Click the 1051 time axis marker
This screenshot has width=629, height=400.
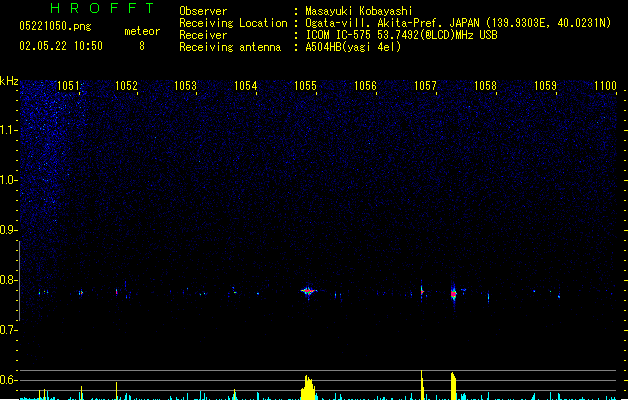point(69,86)
